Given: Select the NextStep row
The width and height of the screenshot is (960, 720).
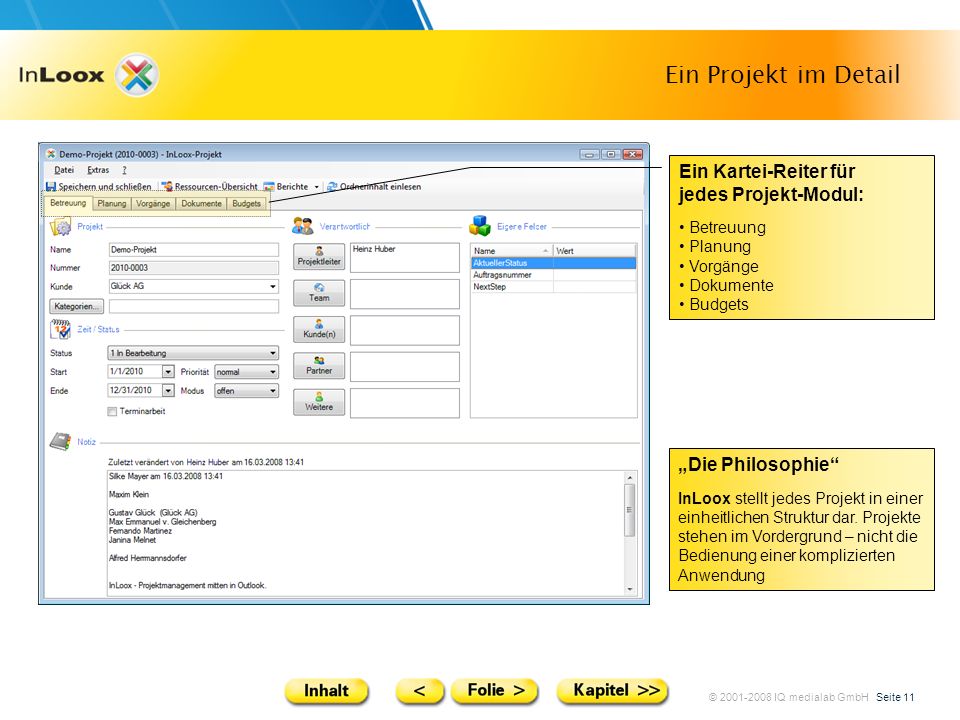Looking at the screenshot, I should click(553, 287).
